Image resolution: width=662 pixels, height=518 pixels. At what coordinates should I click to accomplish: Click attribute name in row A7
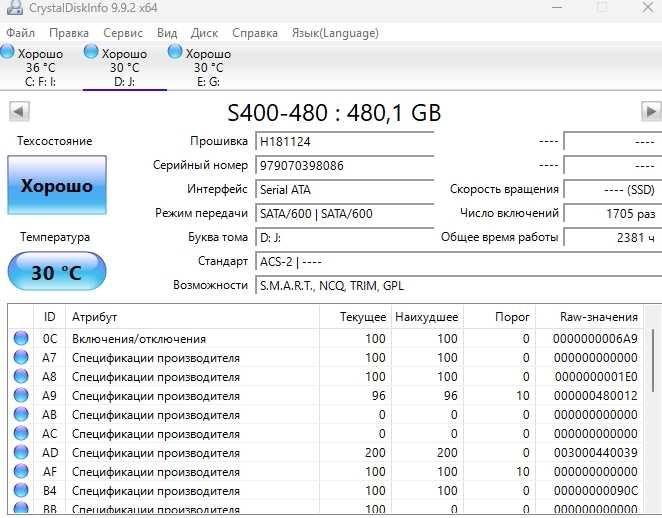155,358
